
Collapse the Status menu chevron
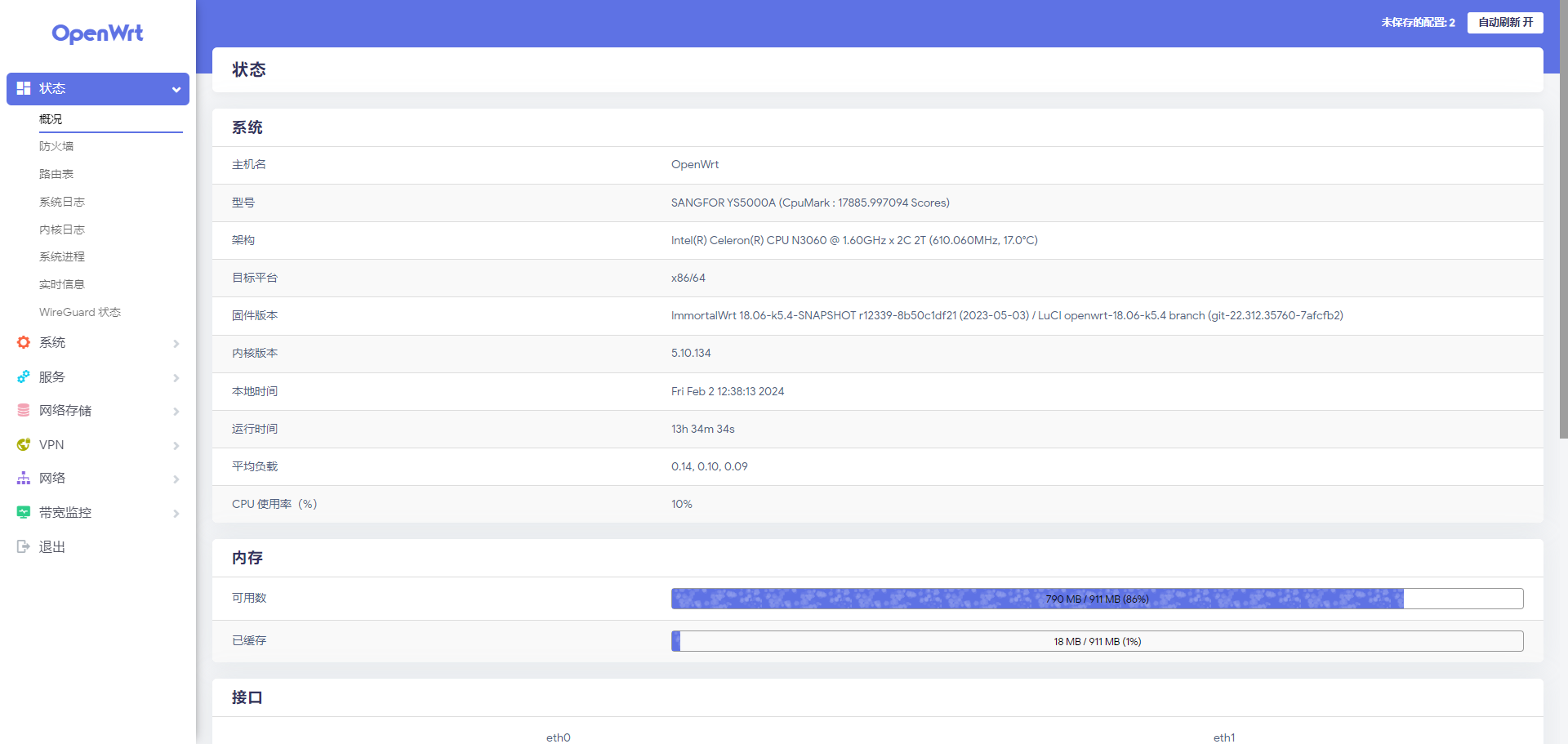[176, 89]
